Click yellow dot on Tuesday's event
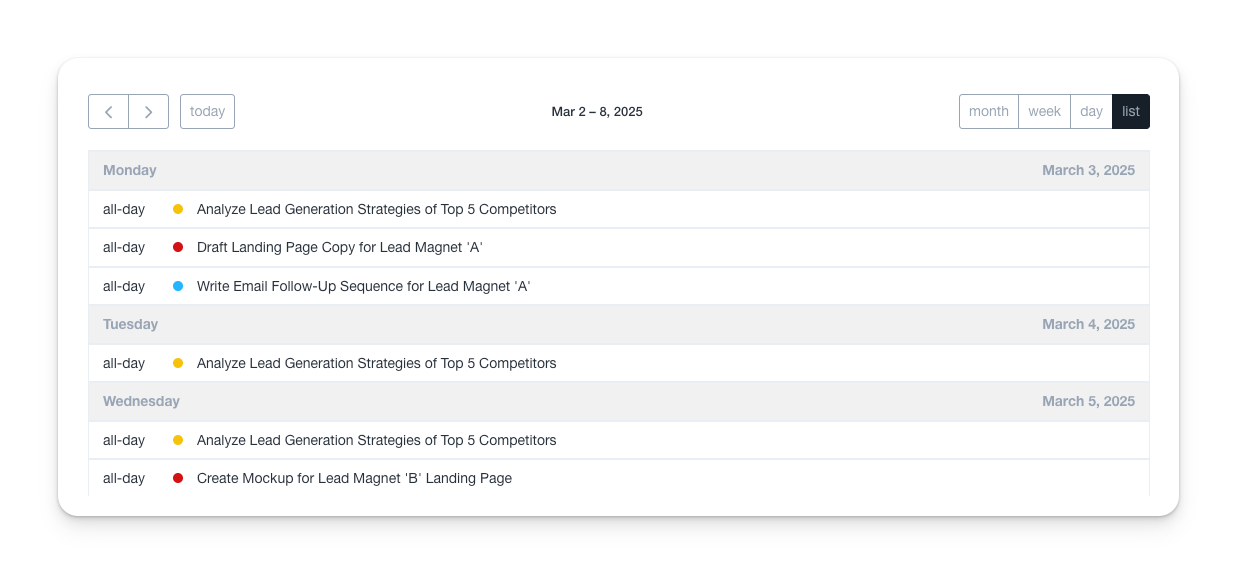Screen dimensions: 1237x574 tap(178, 363)
